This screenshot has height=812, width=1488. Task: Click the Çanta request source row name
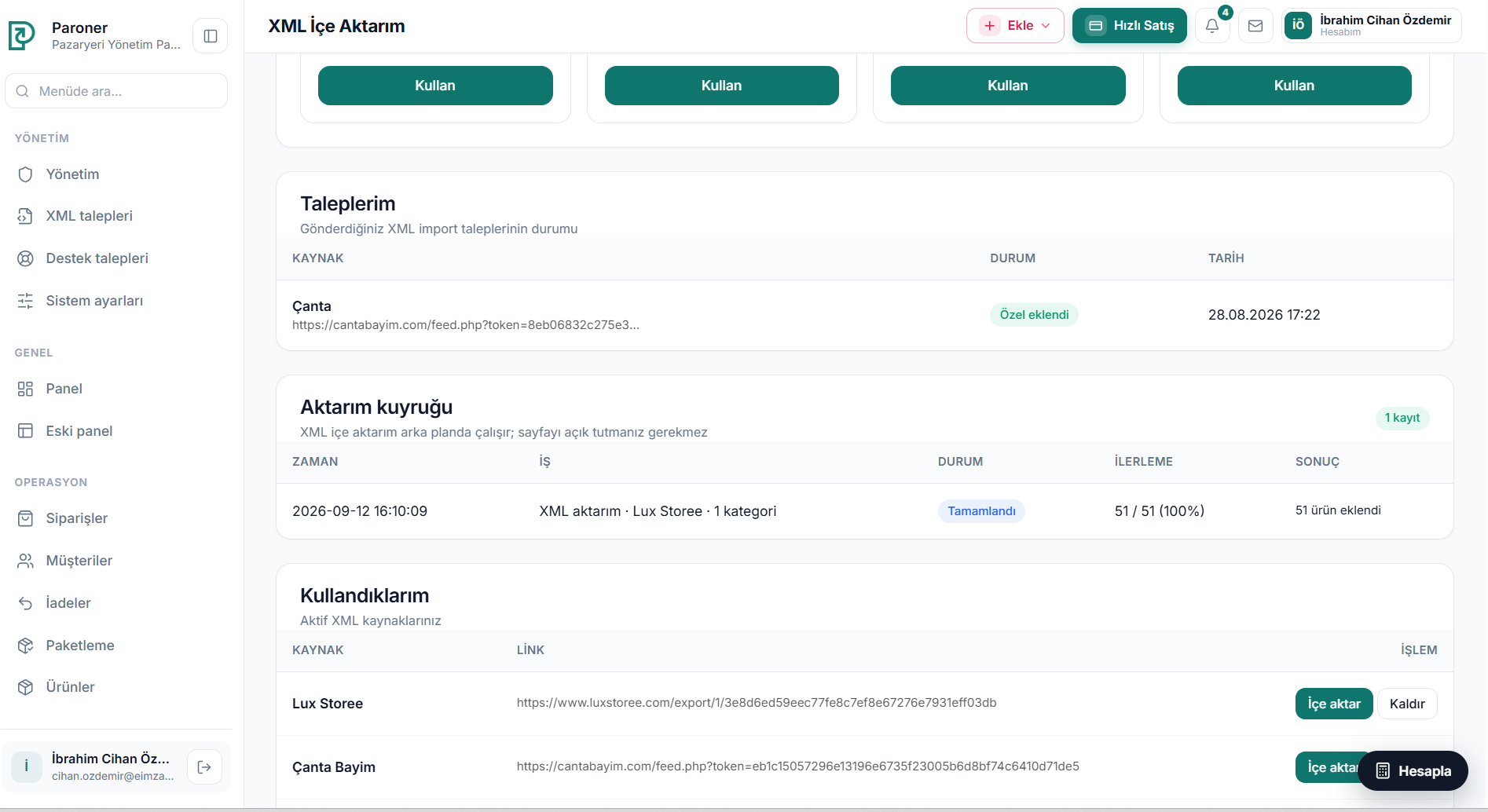coord(312,306)
